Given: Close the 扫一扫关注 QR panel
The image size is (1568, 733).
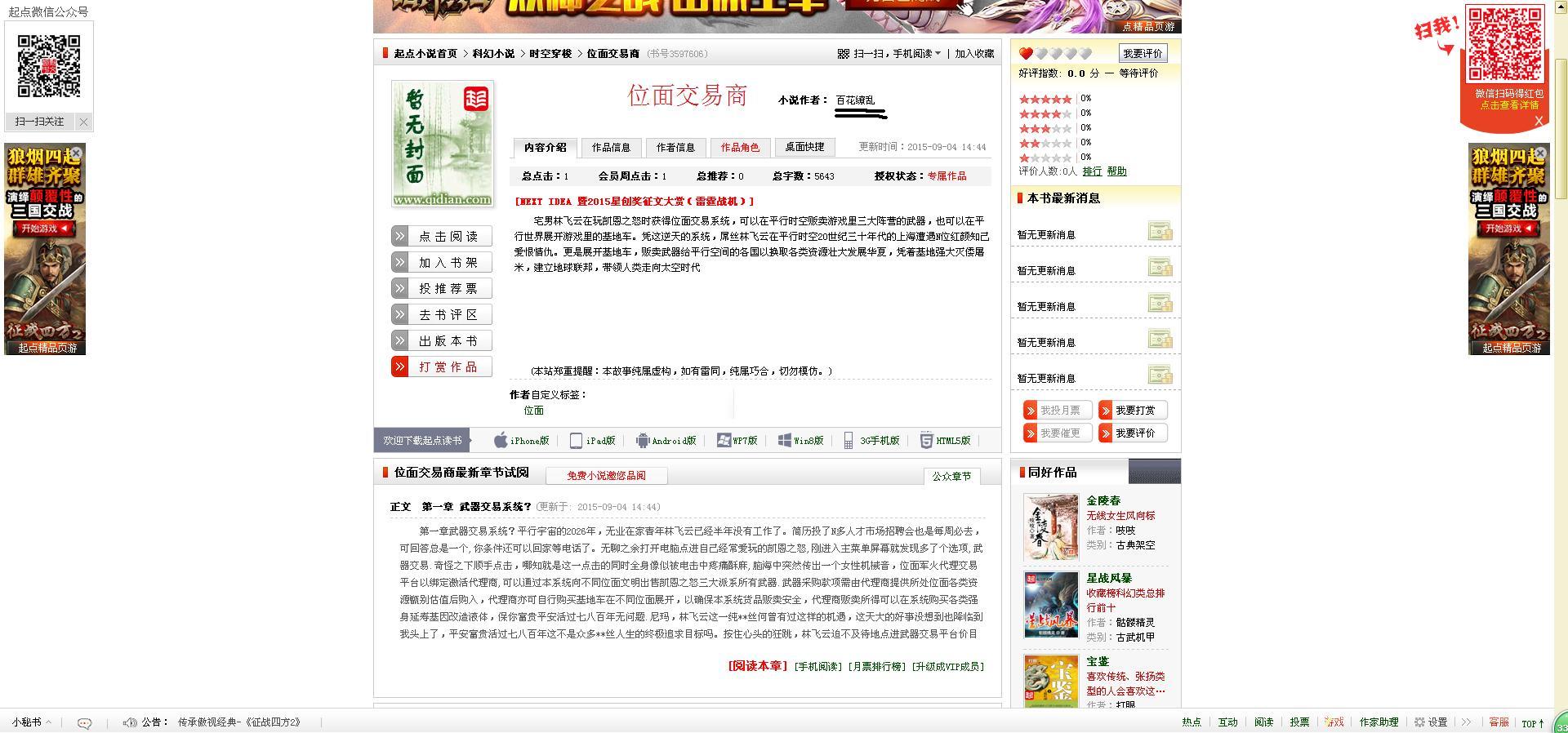Looking at the screenshot, I should click(83, 122).
